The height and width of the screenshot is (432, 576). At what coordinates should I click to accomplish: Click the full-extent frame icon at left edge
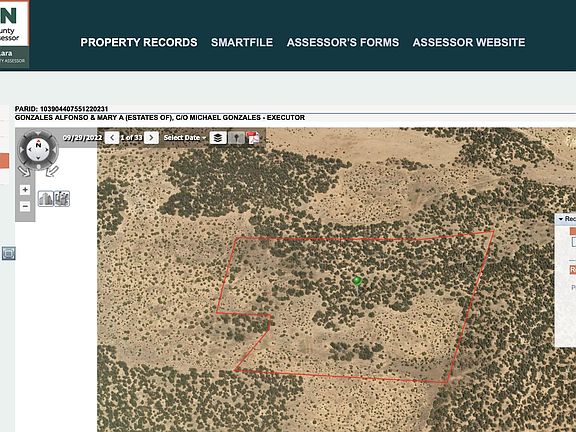click(x=8, y=253)
